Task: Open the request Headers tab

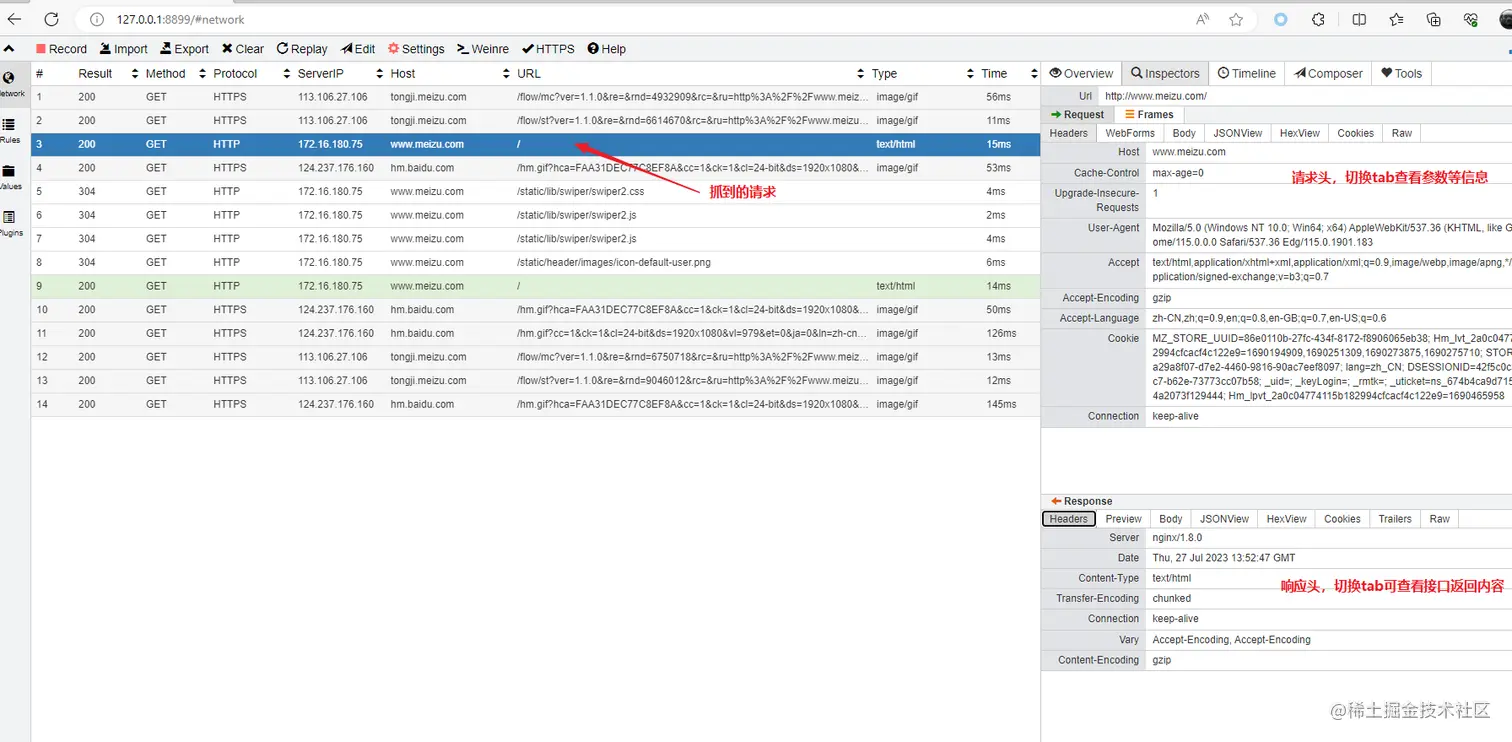Action: tap(1068, 133)
